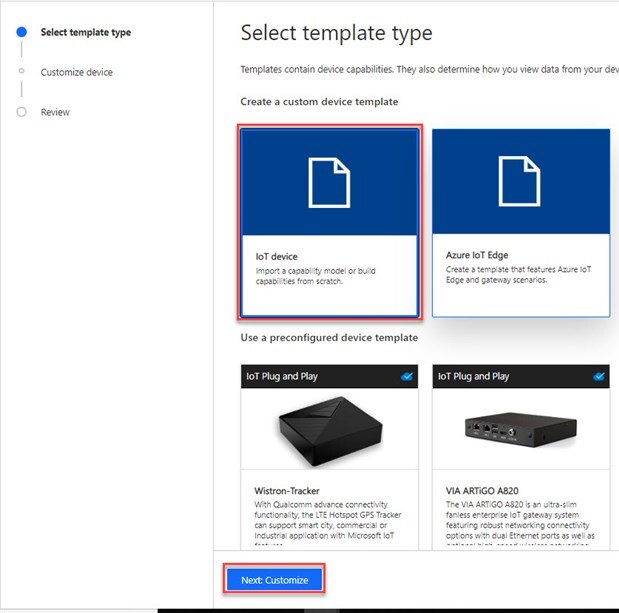This screenshot has width=619, height=613.
Task: Click the certified badge icon on the Wistron-Tracker card
Action: coord(407,376)
